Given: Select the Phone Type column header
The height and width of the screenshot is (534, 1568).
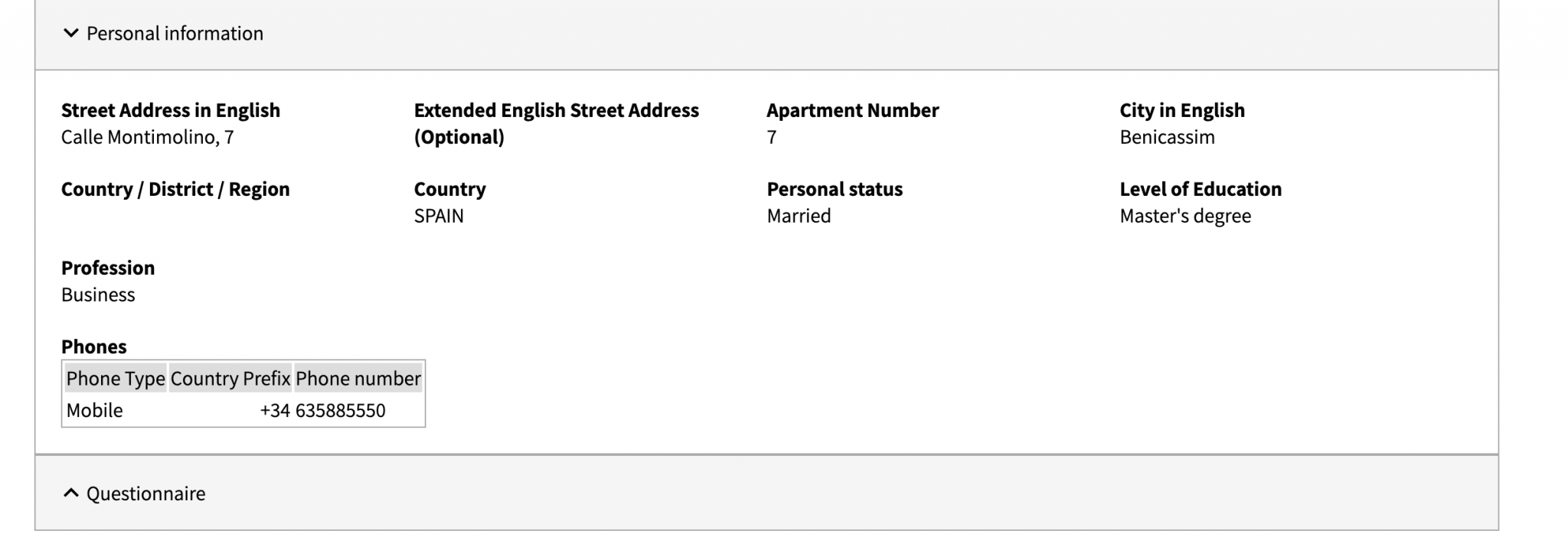Looking at the screenshot, I should 116,379.
